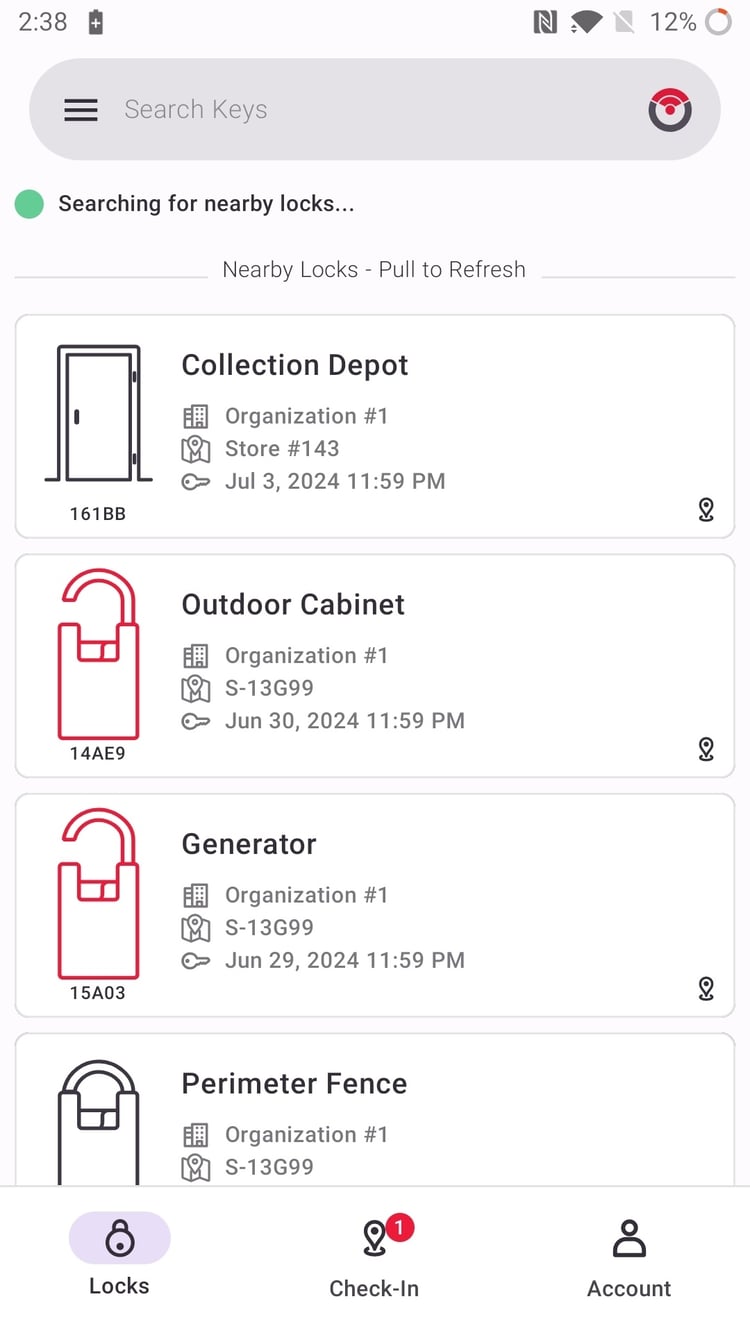Tap the green searching status indicator

(30, 204)
